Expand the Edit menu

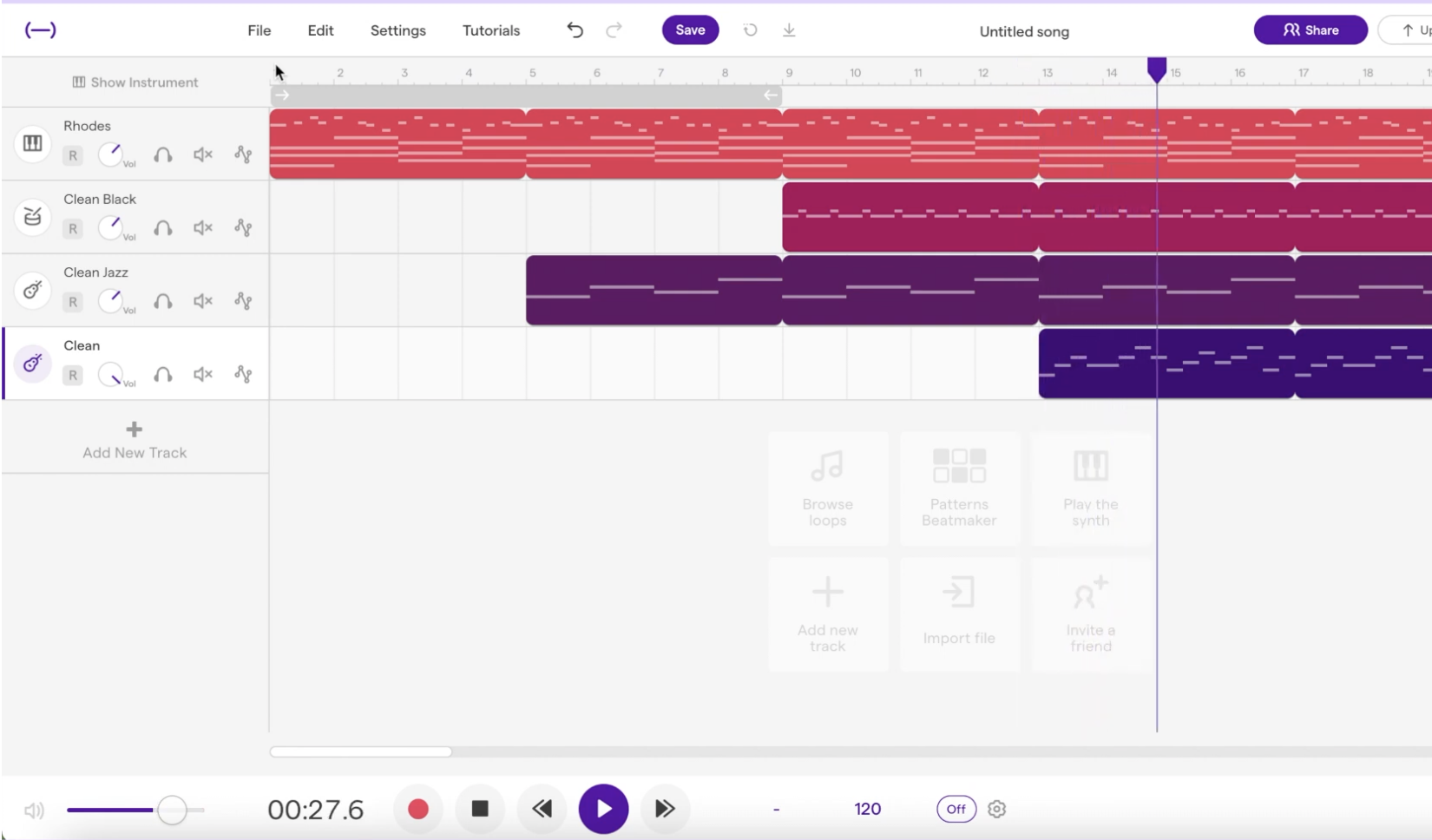point(320,30)
